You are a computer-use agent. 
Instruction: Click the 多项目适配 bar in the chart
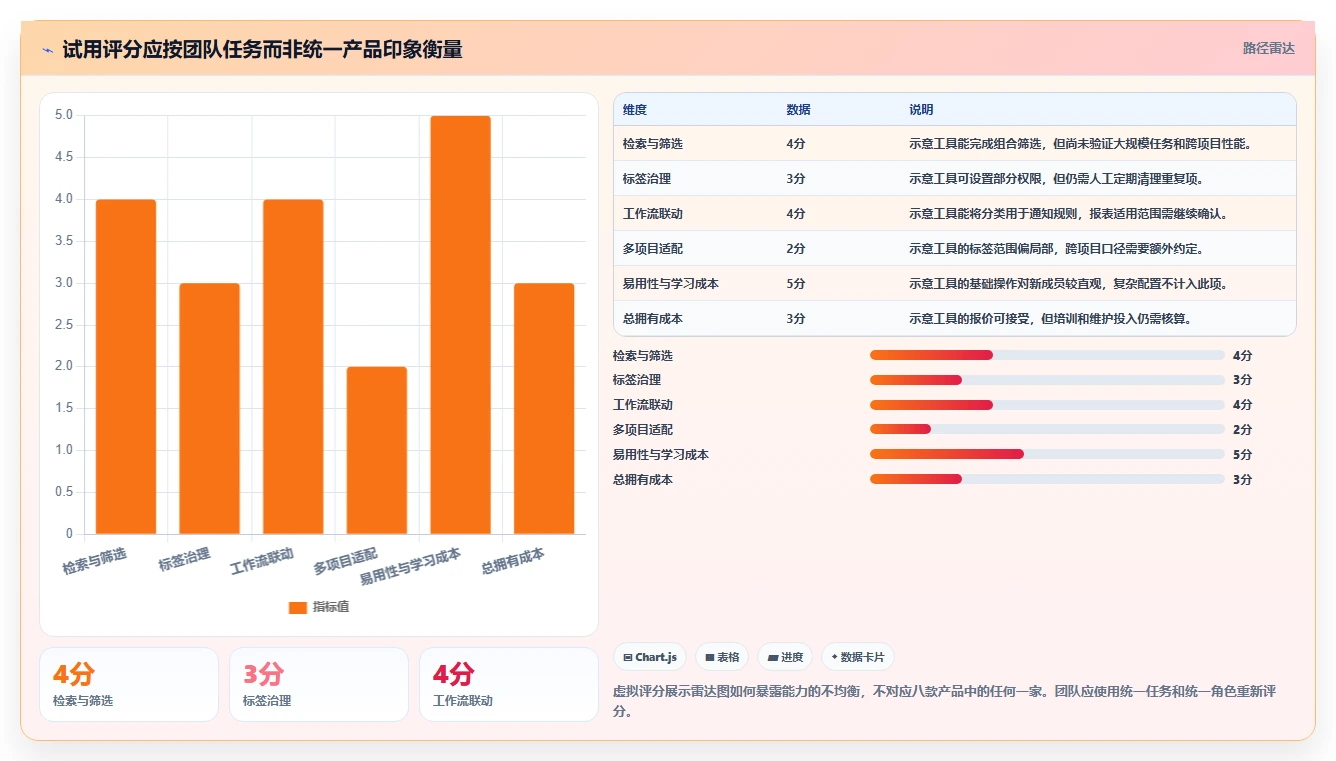pos(377,450)
